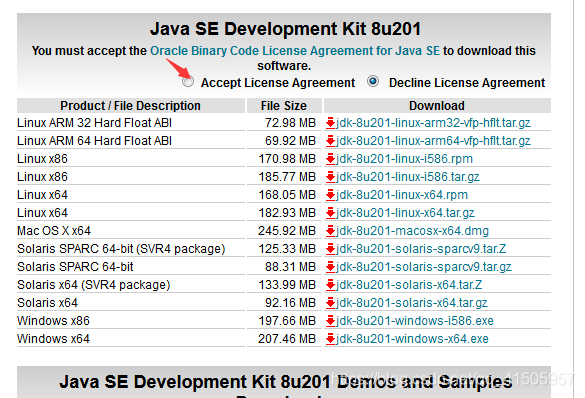
Task: Click the Product / File Description column header
Action: coord(131,106)
